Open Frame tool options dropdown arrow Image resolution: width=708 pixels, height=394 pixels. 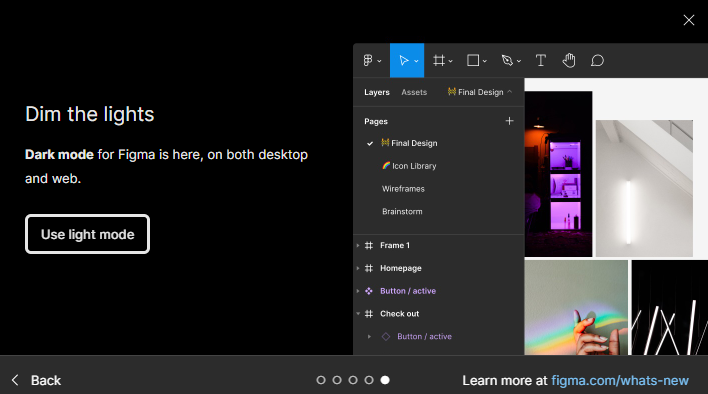[x=450, y=61]
